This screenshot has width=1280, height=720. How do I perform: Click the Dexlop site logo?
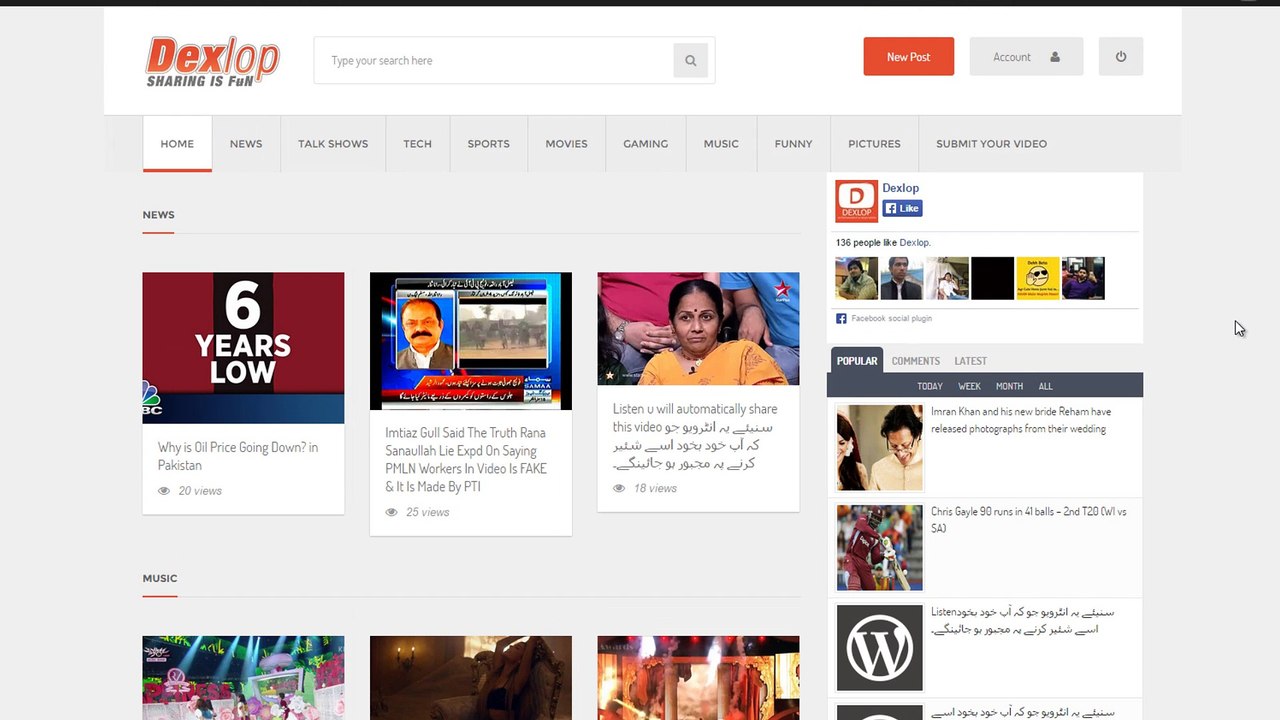pyautogui.click(x=213, y=61)
